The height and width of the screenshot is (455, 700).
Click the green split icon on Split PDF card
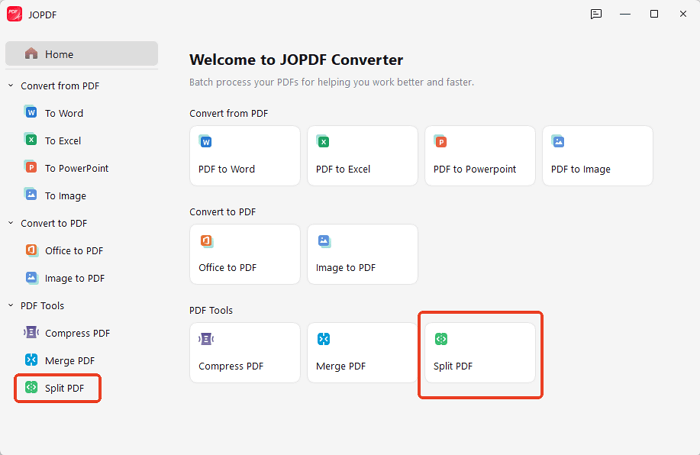coord(441,339)
